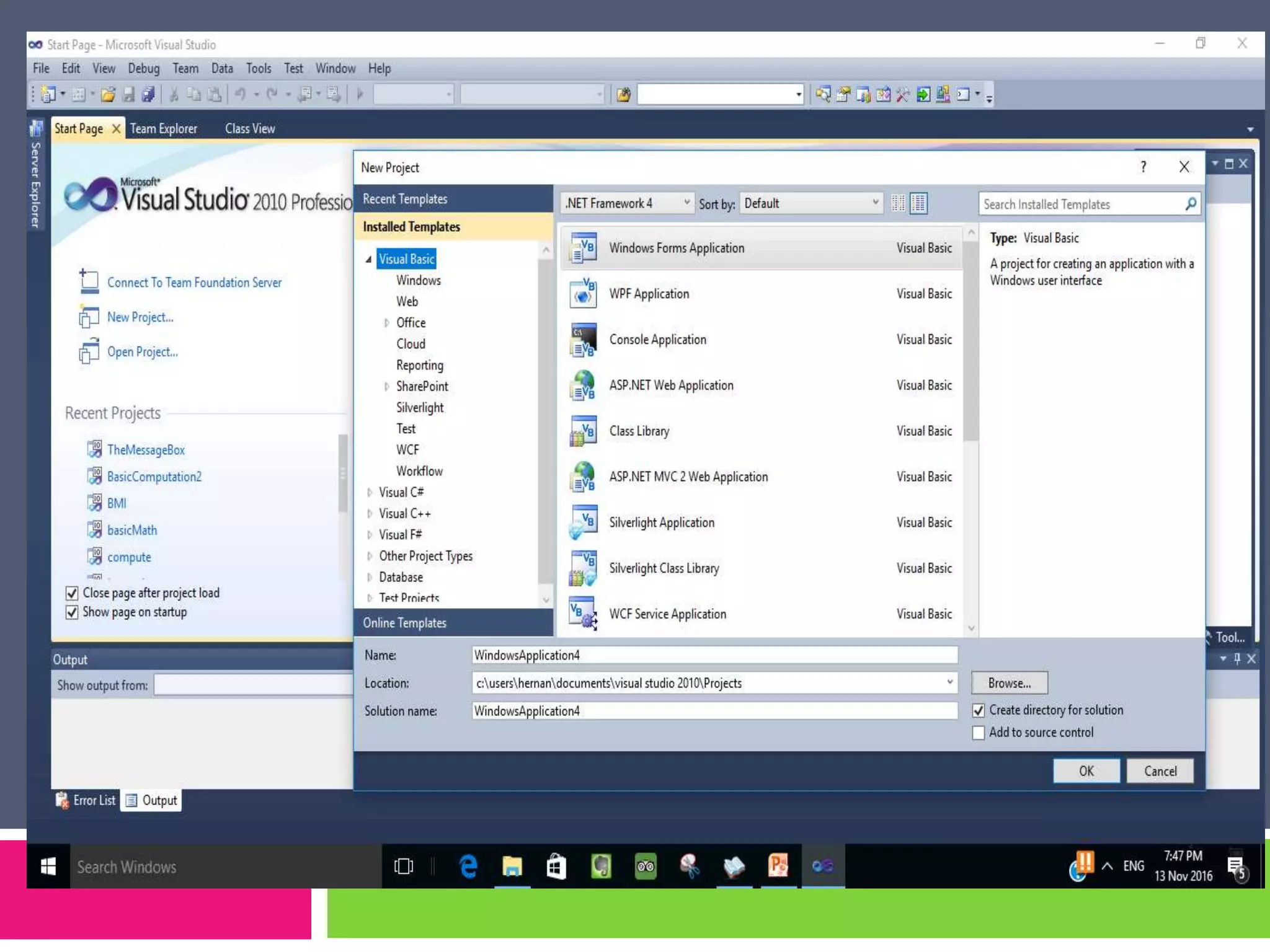
Task: Click search magnifier in Installed Templates box
Action: coord(1190,204)
